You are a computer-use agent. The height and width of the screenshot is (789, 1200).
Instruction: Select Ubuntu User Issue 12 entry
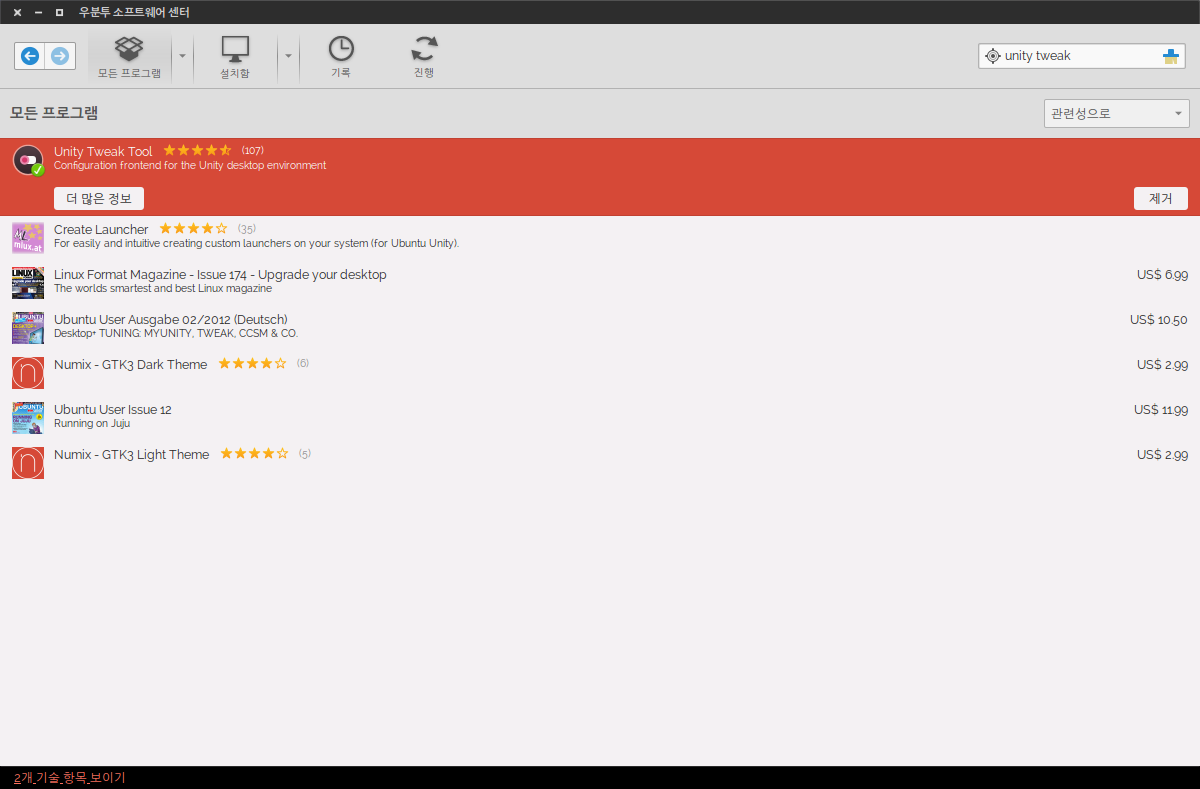(x=600, y=418)
